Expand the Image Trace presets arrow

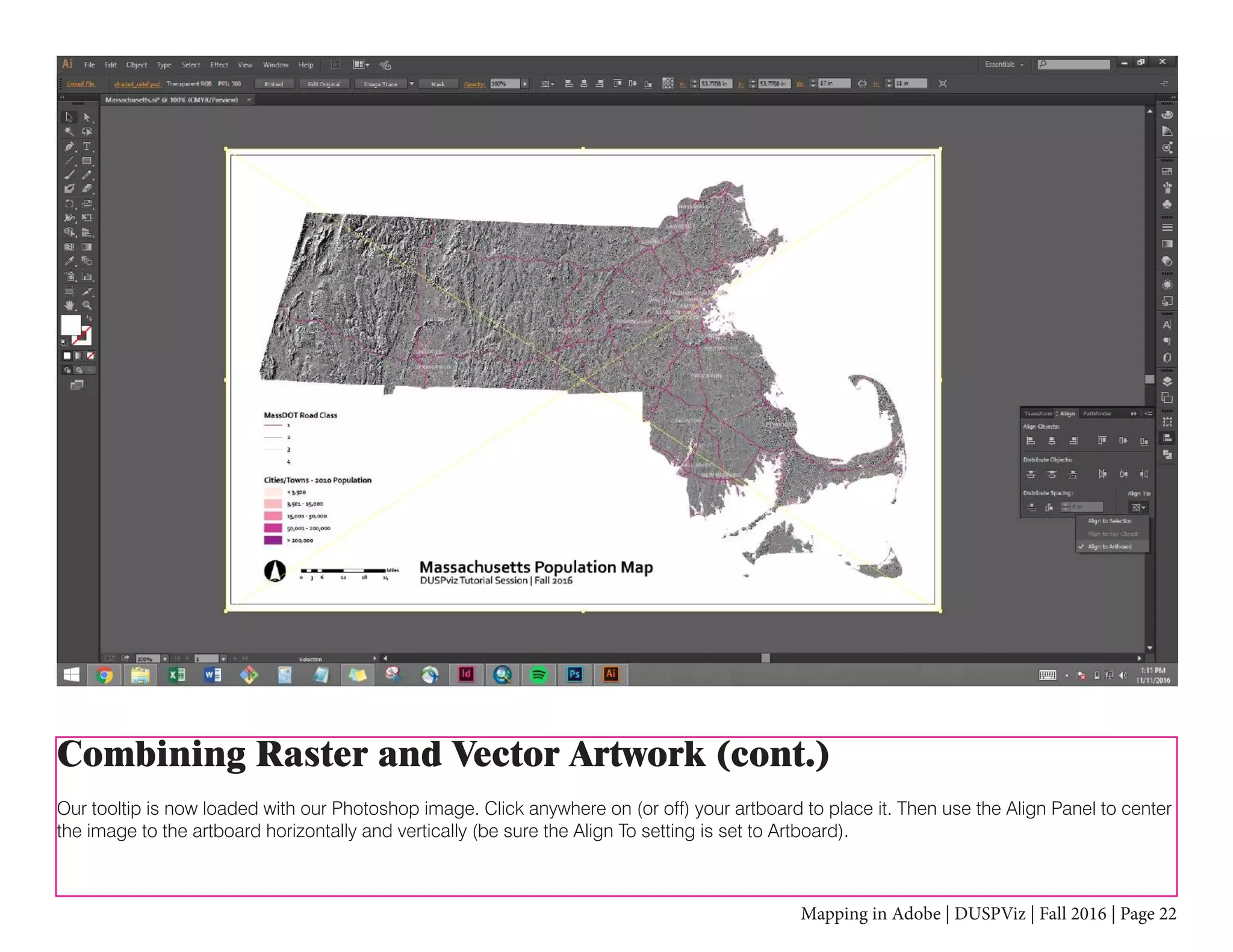tap(412, 84)
